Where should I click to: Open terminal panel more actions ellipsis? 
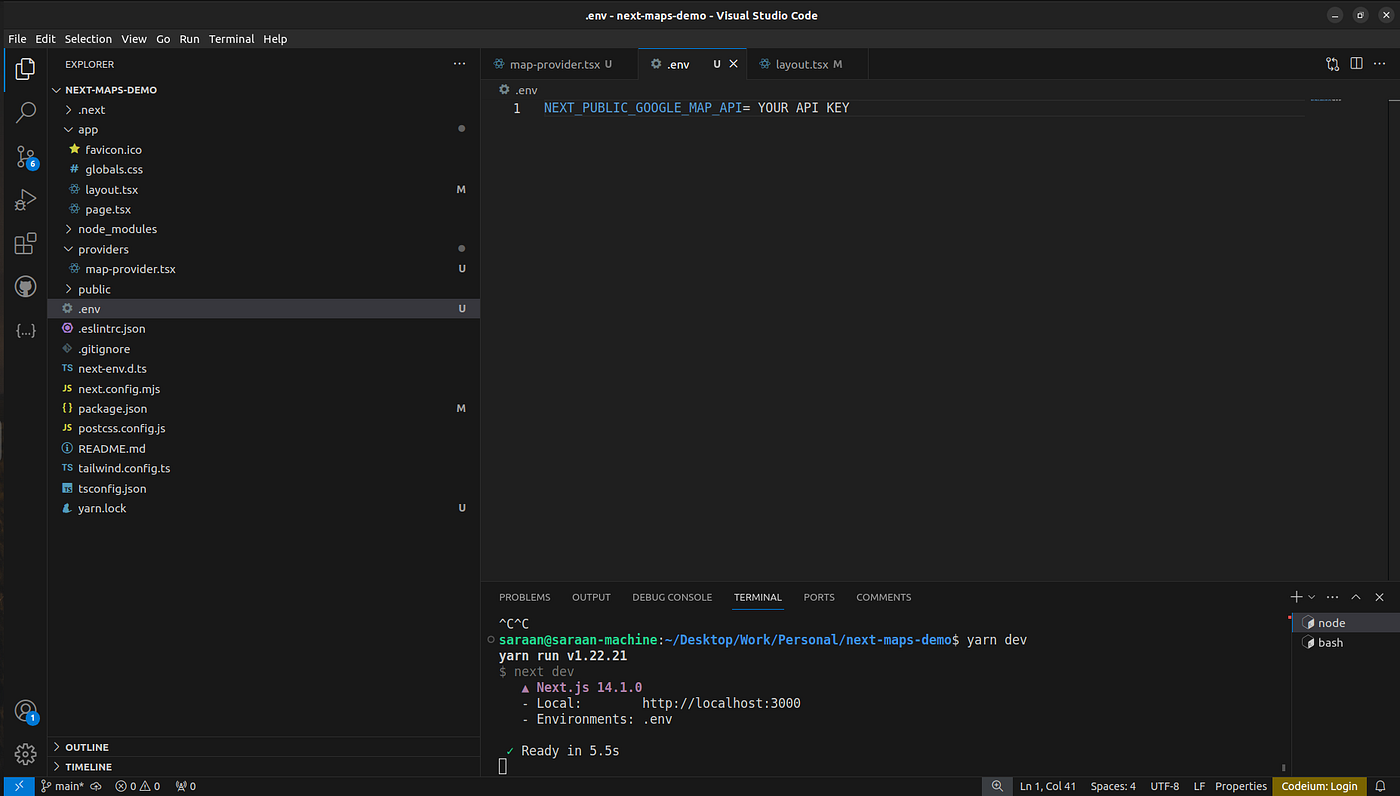pyautogui.click(x=1333, y=597)
